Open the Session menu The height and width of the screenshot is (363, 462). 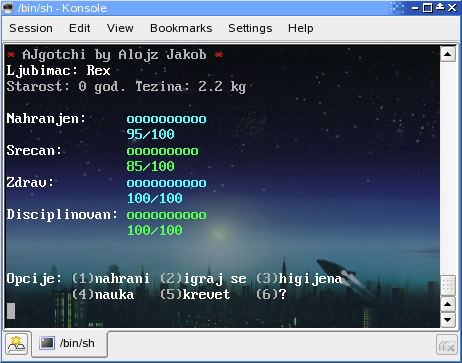(x=31, y=28)
